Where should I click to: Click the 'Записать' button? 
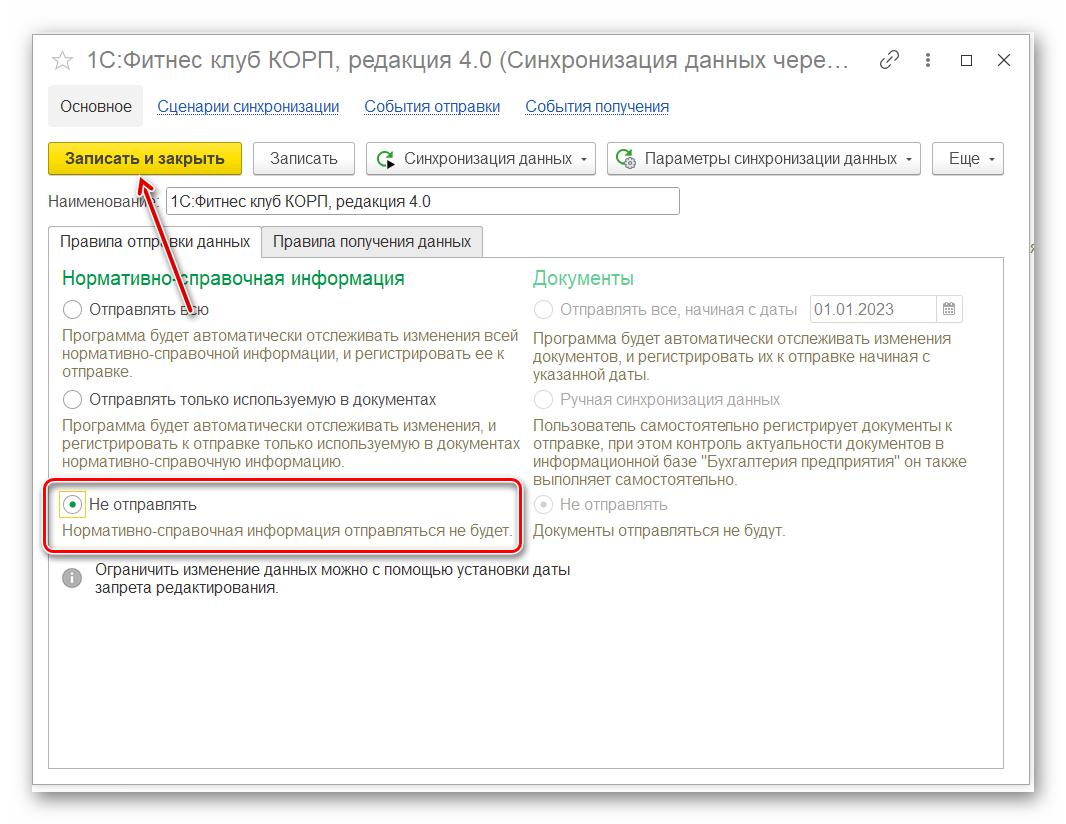tap(304, 158)
